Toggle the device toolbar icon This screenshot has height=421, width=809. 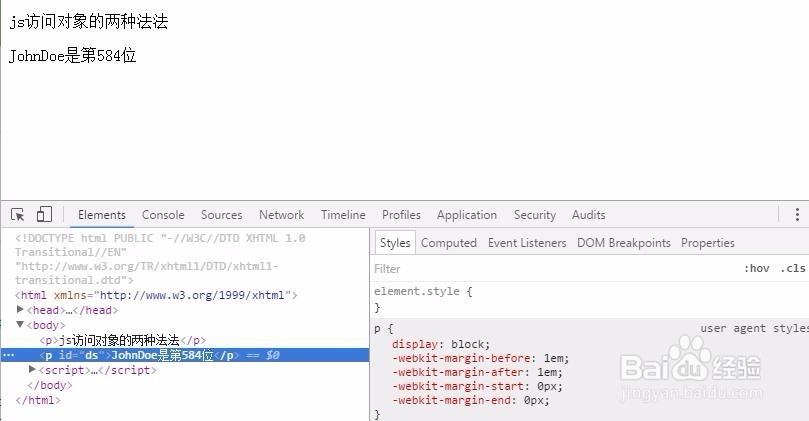[x=44, y=214]
